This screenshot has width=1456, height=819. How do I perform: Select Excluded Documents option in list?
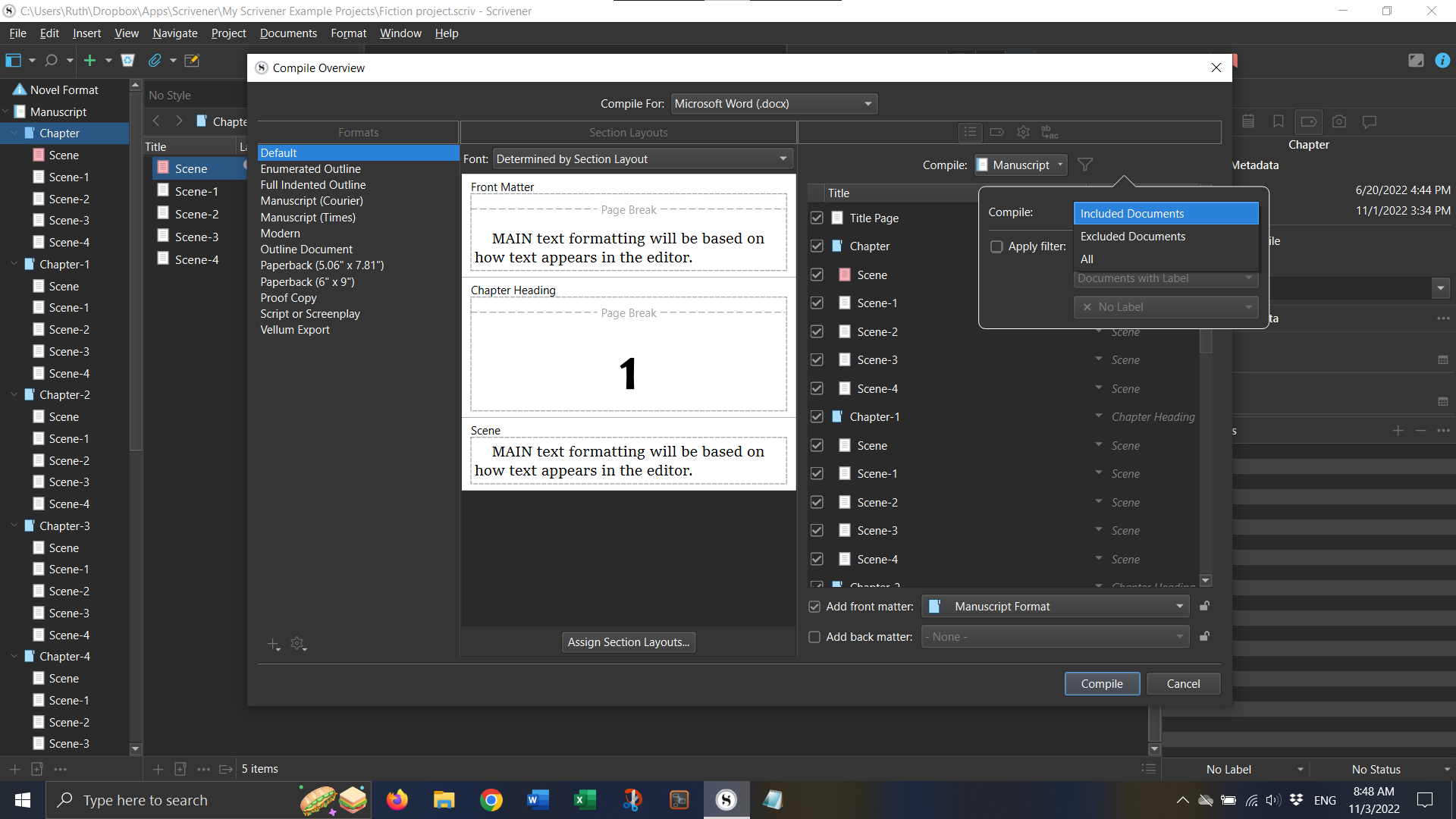point(1166,237)
